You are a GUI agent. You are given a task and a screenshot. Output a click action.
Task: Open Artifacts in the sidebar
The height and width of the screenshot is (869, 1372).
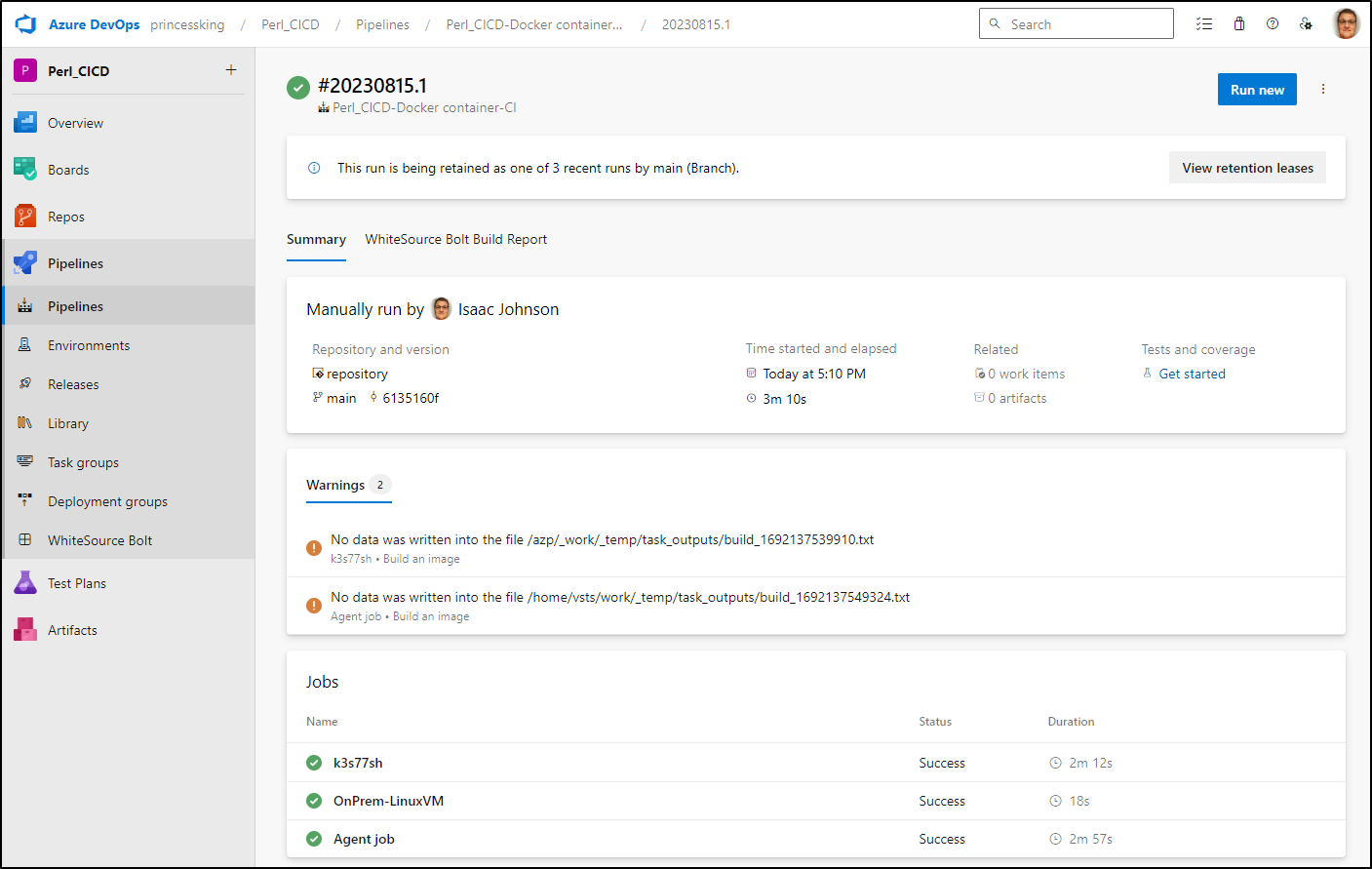click(128, 630)
